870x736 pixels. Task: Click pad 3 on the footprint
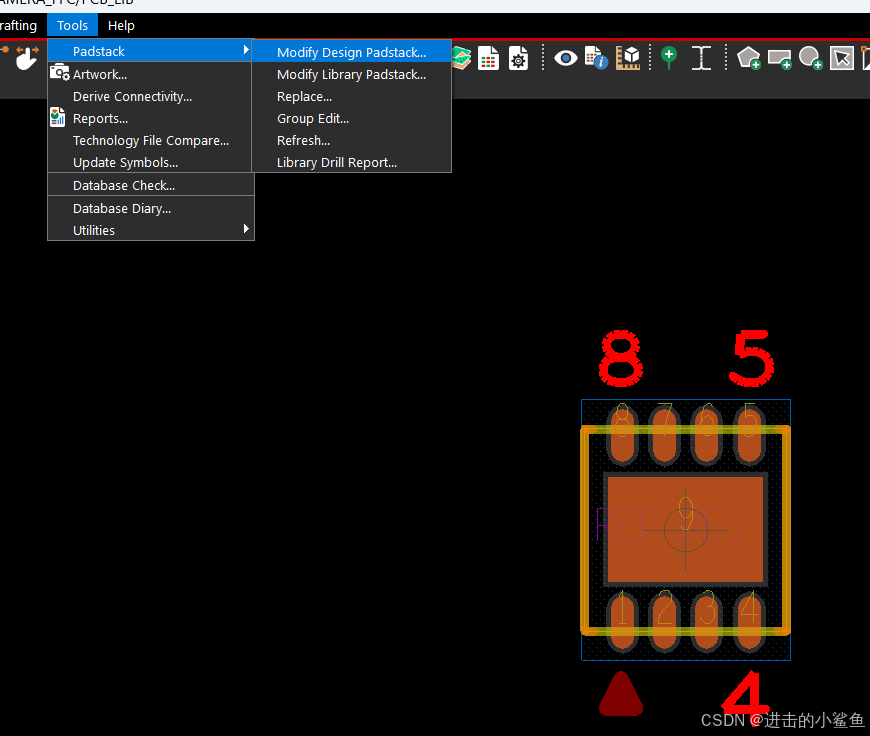707,620
